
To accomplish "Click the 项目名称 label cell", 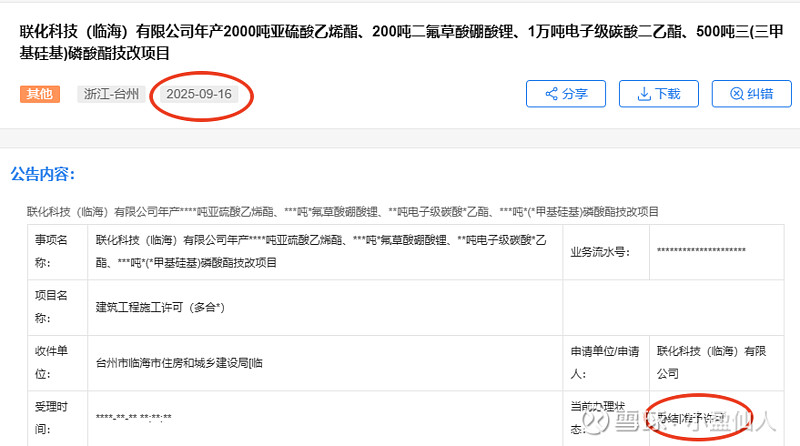I will coord(58,307).
